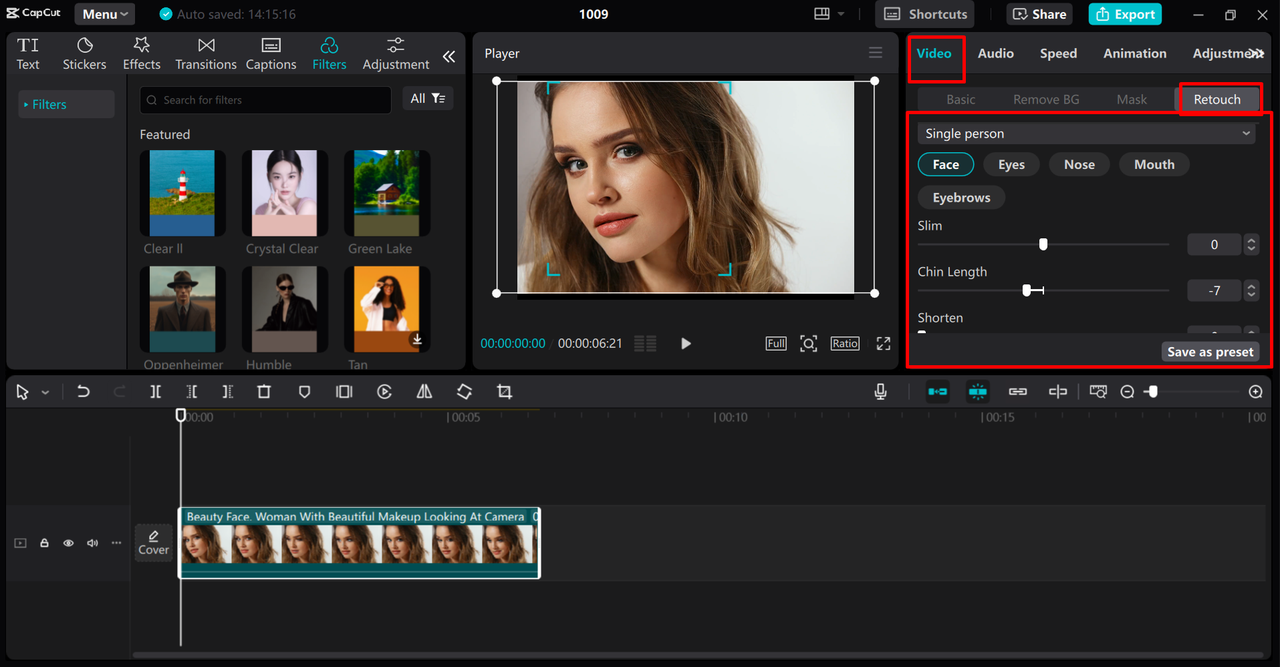Play the video preview
Image resolution: width=1280 pixels, height=667 pixels.
coord(686,343)
